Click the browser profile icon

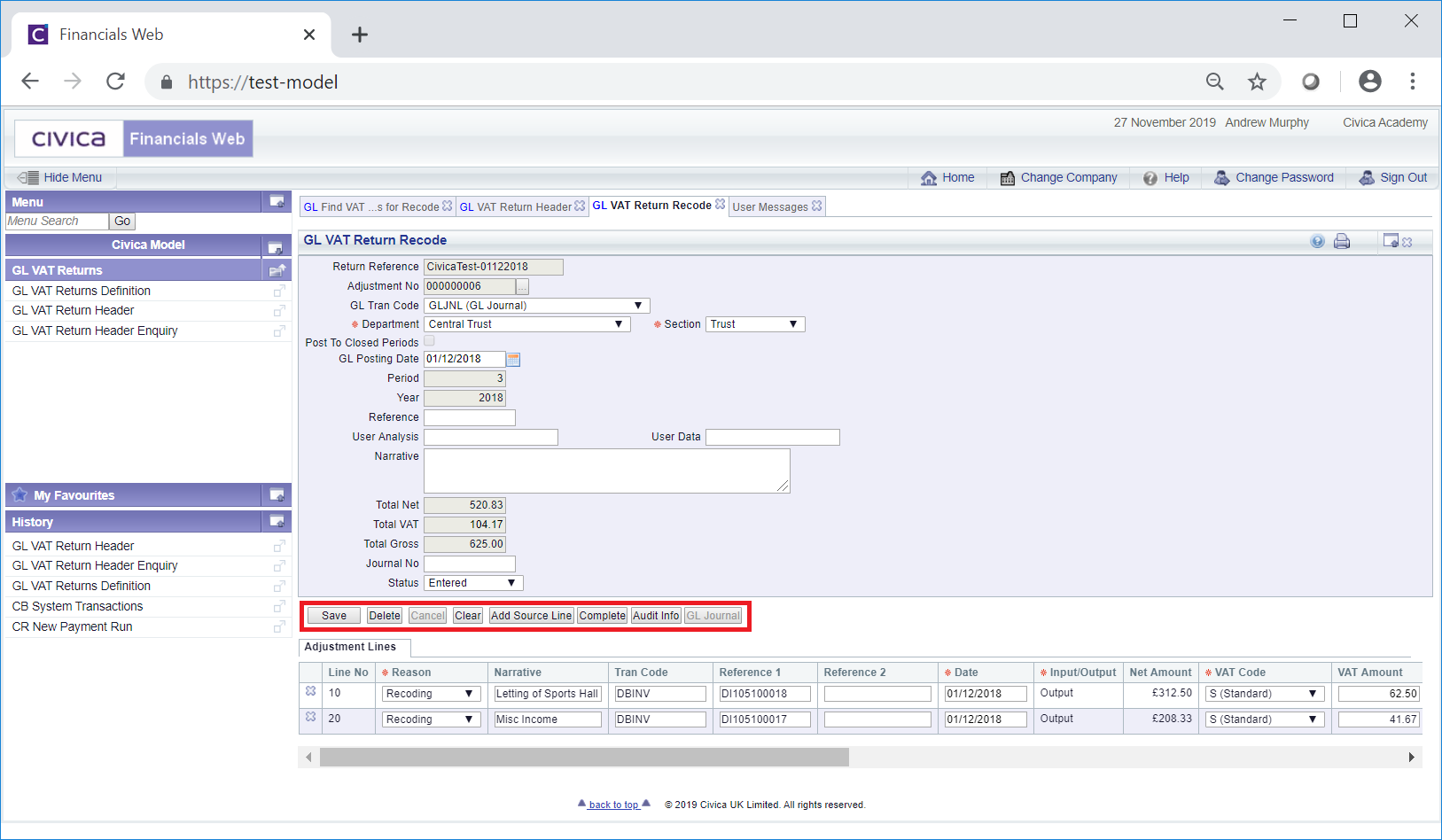click(1370, 82)
